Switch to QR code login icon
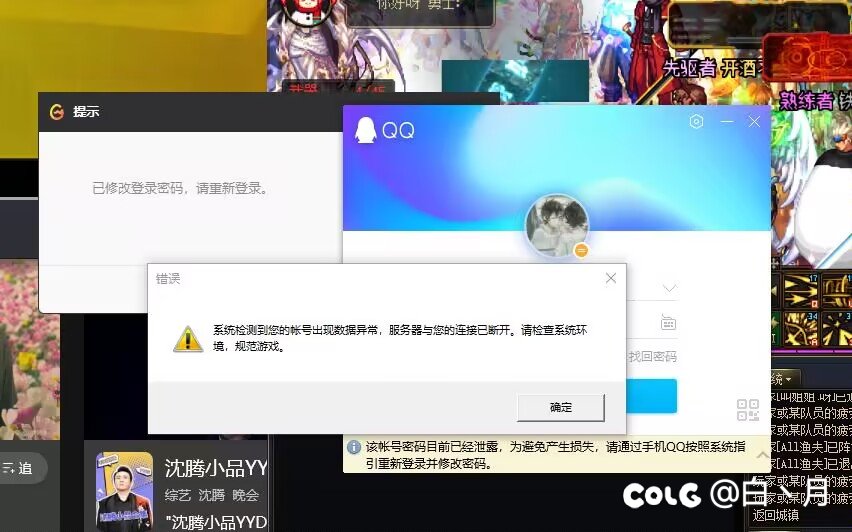852x532 pixels. tap(748, 410)
